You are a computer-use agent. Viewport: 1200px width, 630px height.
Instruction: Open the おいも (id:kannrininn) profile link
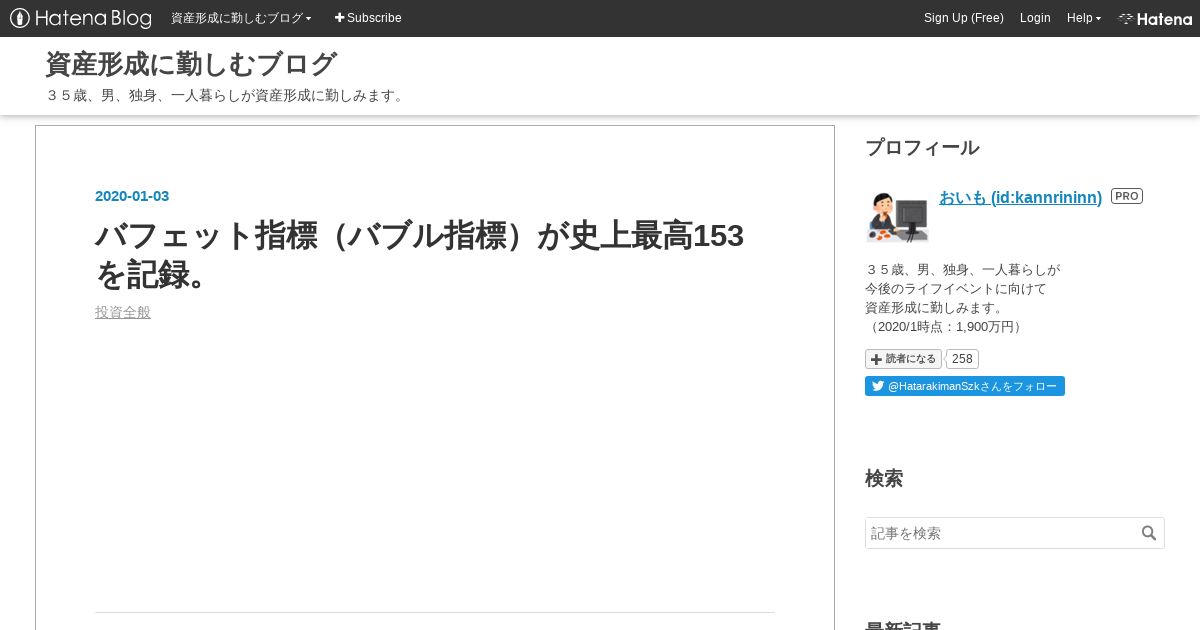(x=1020, y=197)
